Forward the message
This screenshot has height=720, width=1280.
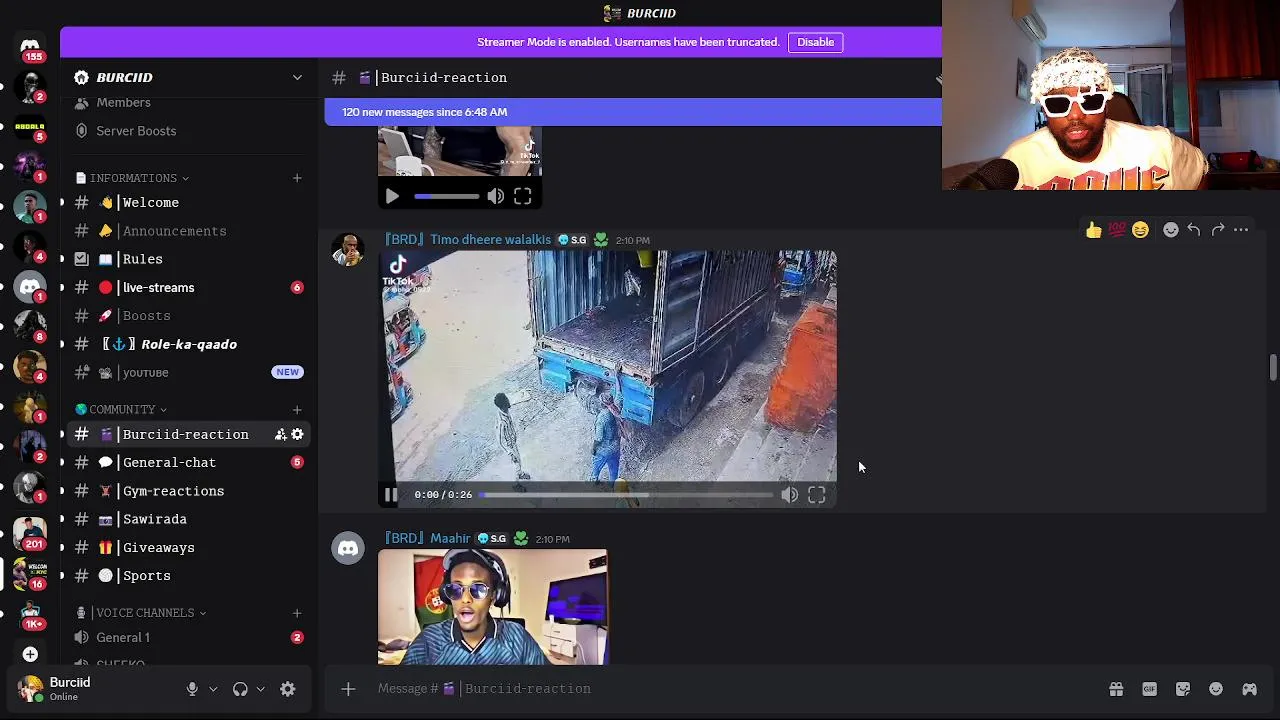coord(1218,230)
